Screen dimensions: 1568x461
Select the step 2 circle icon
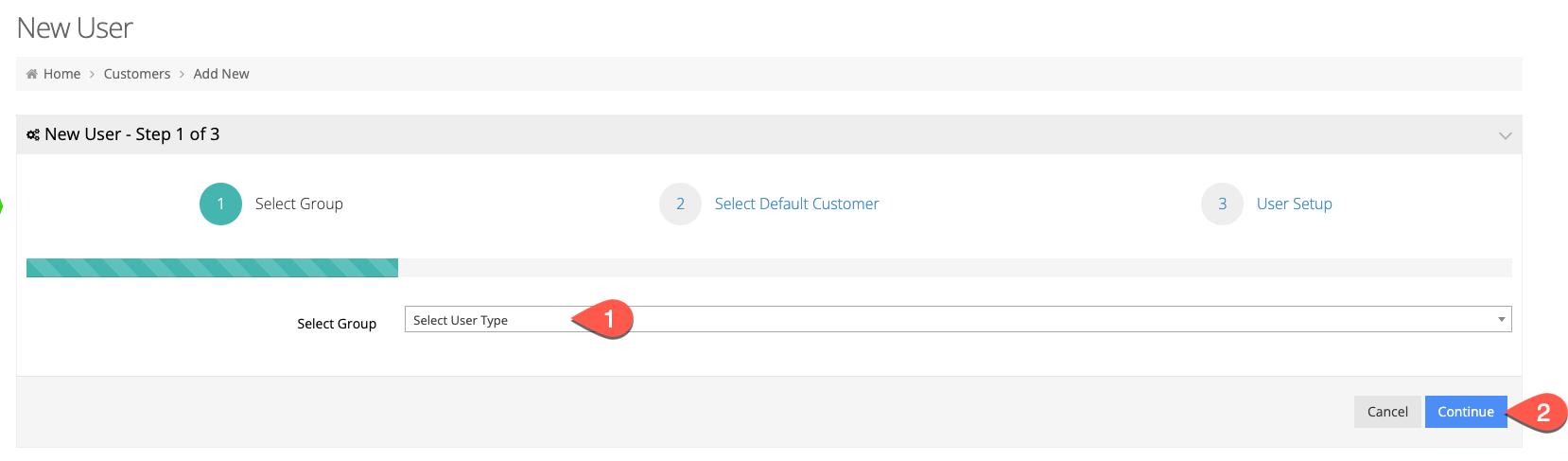tap(680, 204)
